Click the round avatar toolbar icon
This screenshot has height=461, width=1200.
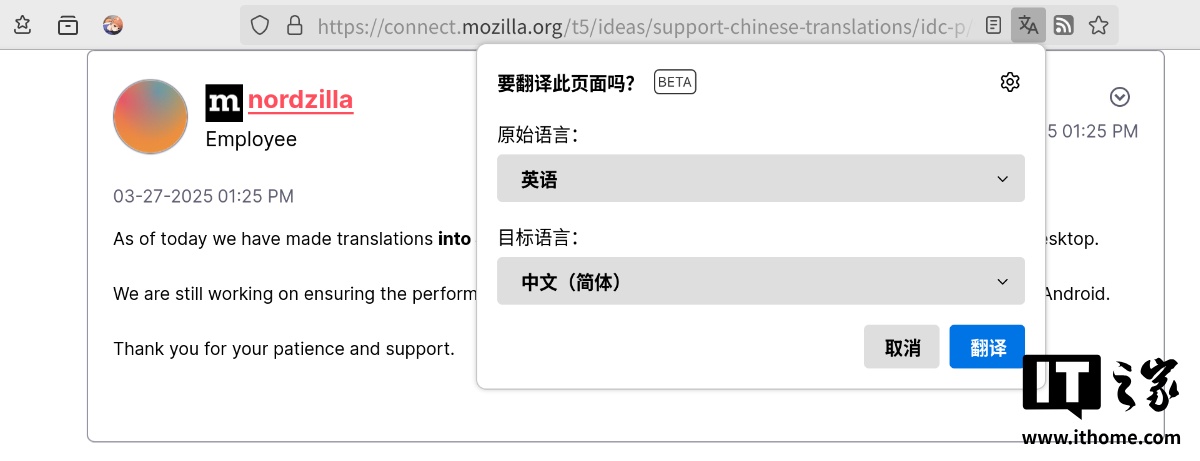114,25
